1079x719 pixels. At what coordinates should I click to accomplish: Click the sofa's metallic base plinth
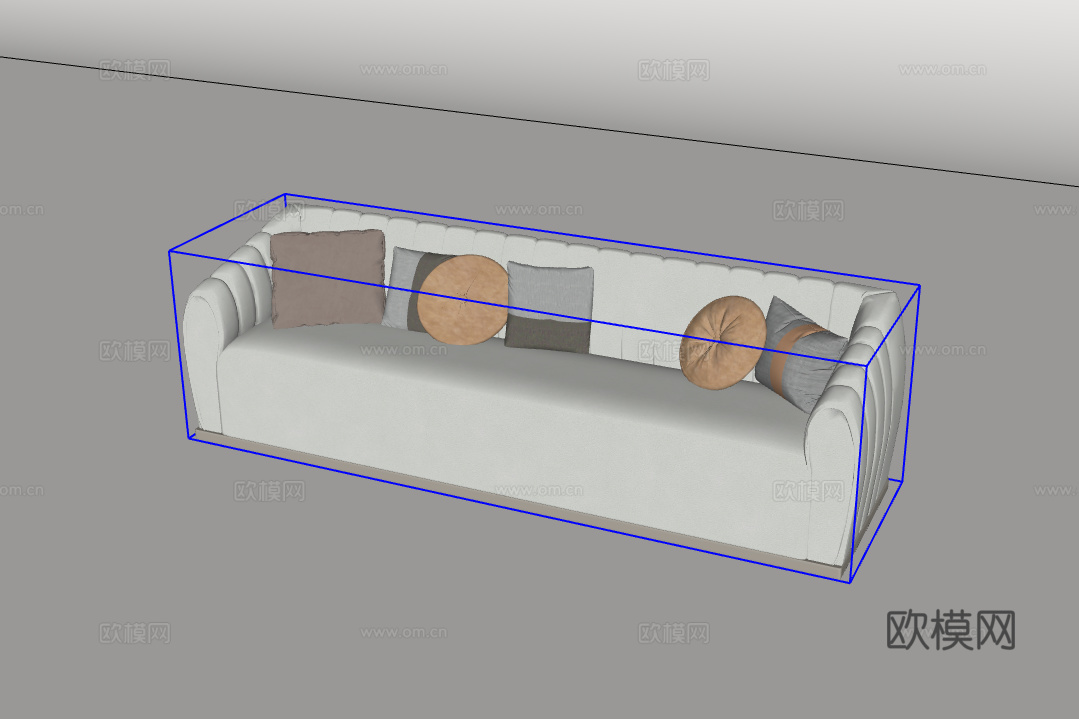click(x=516, y=502)
